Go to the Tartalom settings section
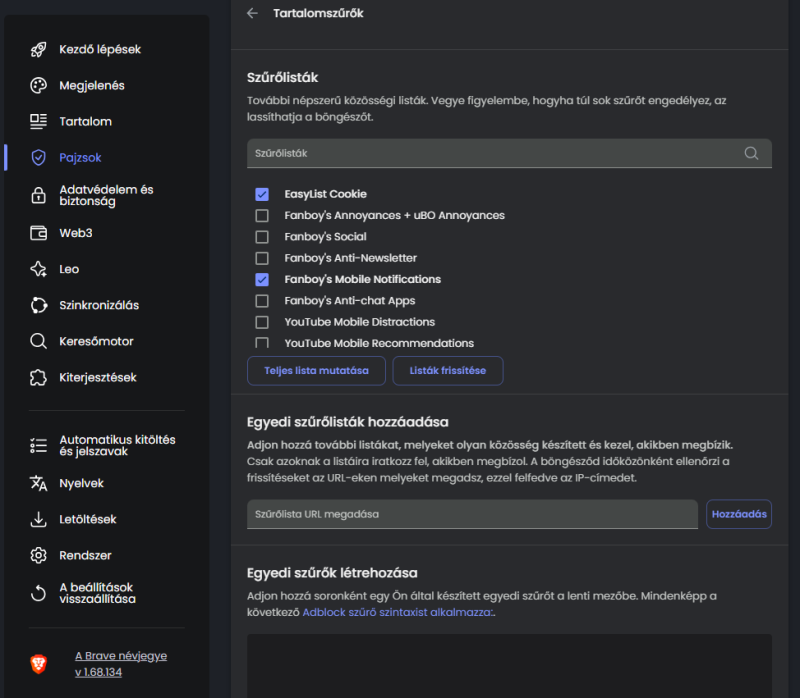 (85, 121)
